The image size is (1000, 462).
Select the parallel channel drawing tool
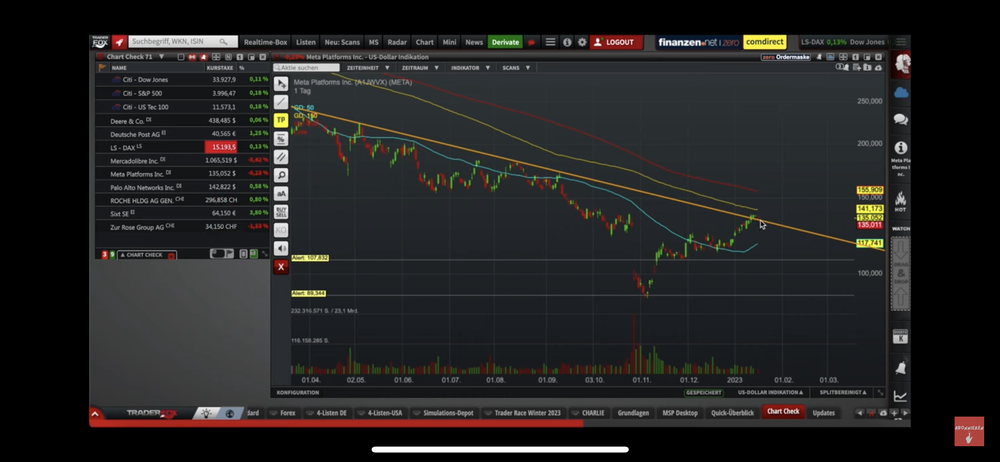[281, 157]
